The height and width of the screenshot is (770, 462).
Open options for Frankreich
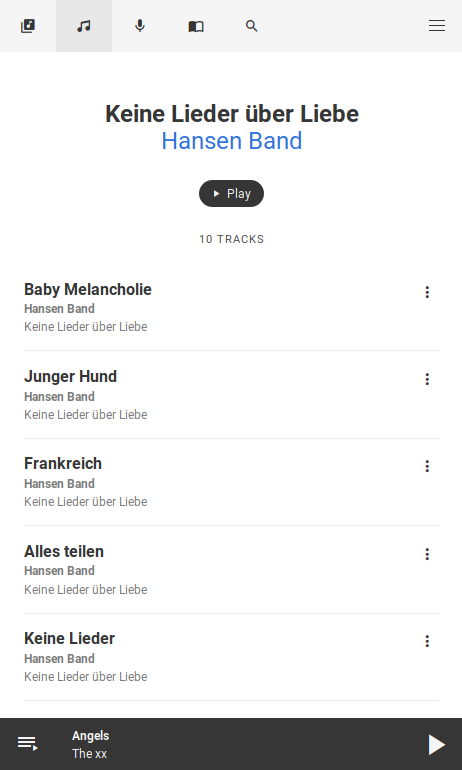[x=427, y=466]
